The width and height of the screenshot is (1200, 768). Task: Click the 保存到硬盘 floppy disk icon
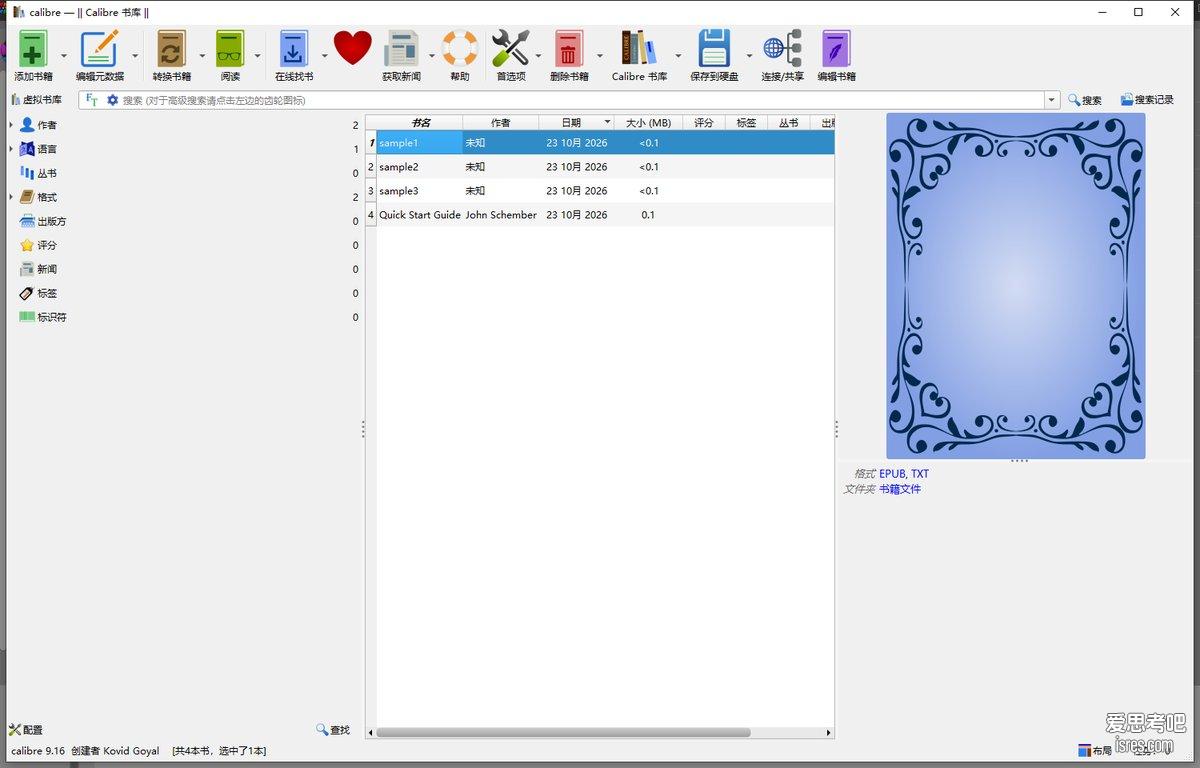click(x=714, y=49)
